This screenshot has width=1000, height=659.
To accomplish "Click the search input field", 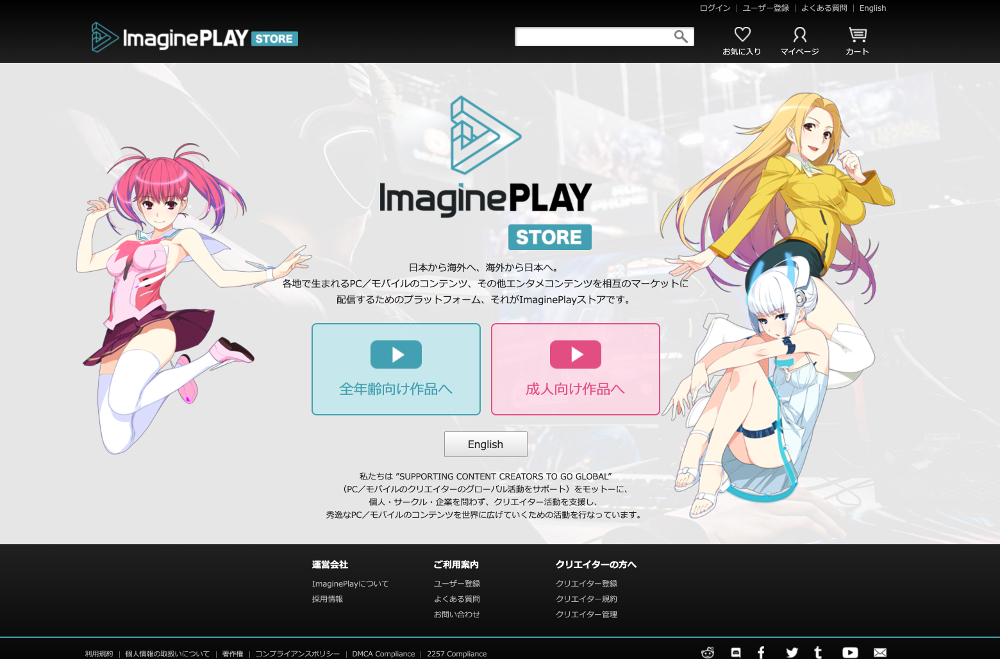I will click(604, 37).
